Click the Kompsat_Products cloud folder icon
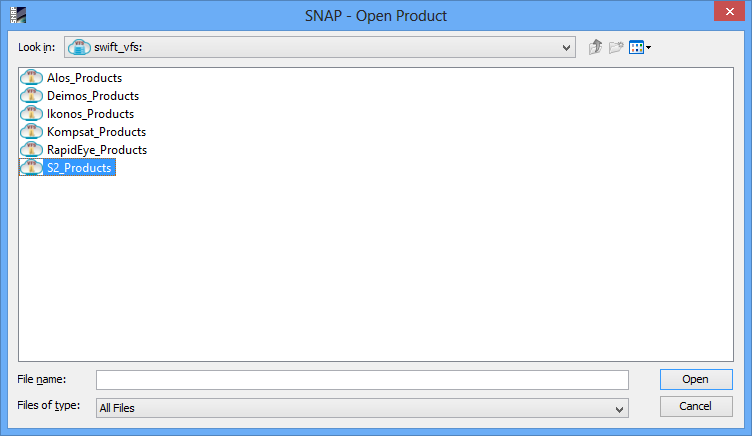Viewport: 752px width, 436px height. coord(31,131)
